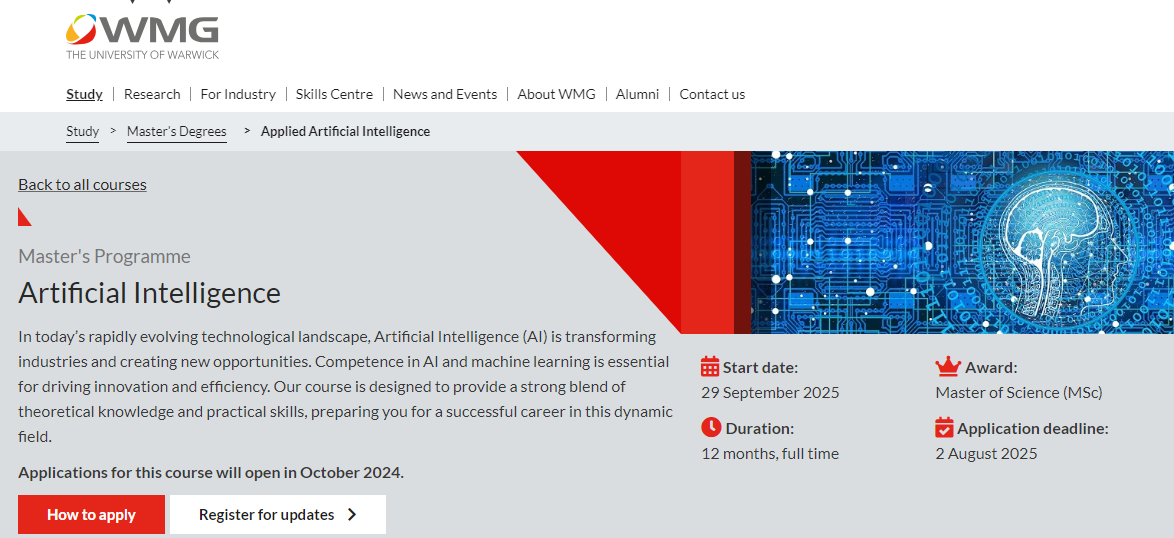The width and height of the screenshot is (1174, 538).
Task: Click the chevron arrow on Register for updates
Action: coord(353,514)
